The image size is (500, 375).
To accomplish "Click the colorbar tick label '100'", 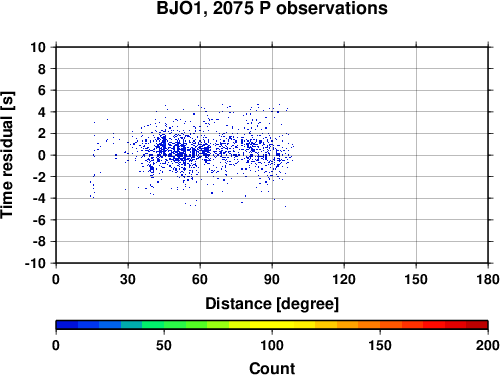I will [x=272, y=345].
